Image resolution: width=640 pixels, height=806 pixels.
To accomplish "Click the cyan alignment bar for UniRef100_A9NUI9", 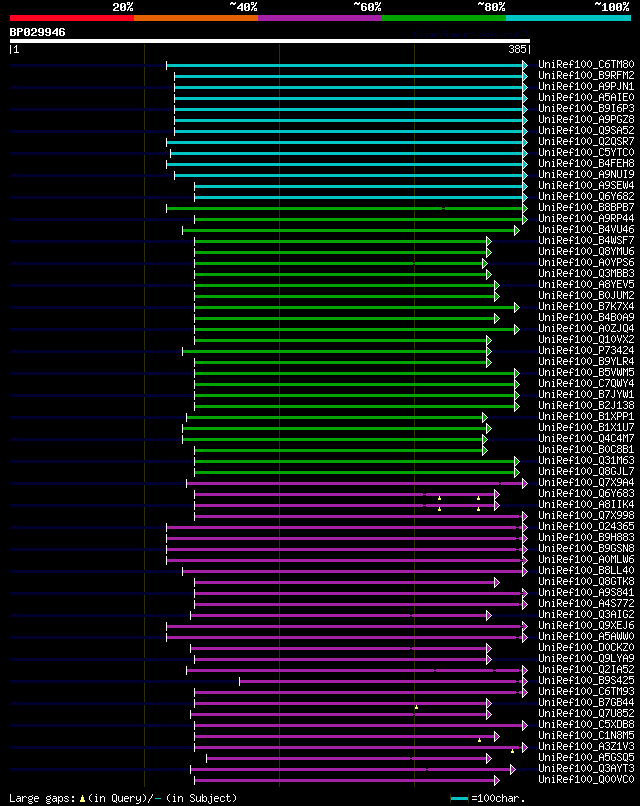I will (349, 175).
